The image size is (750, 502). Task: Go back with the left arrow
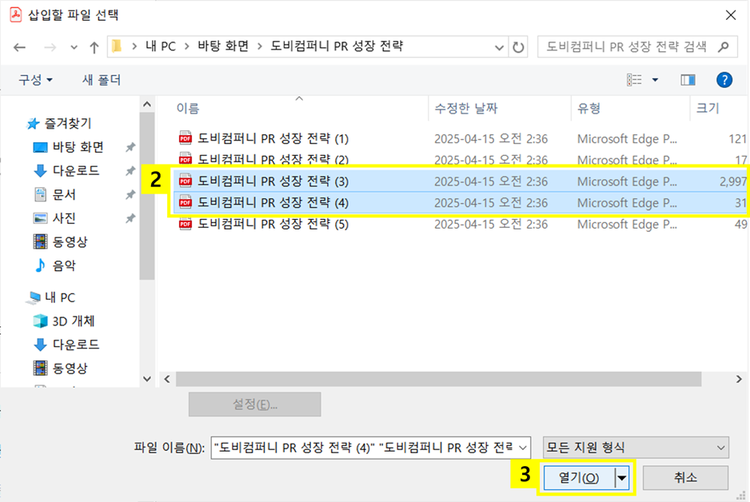(20, 47)
